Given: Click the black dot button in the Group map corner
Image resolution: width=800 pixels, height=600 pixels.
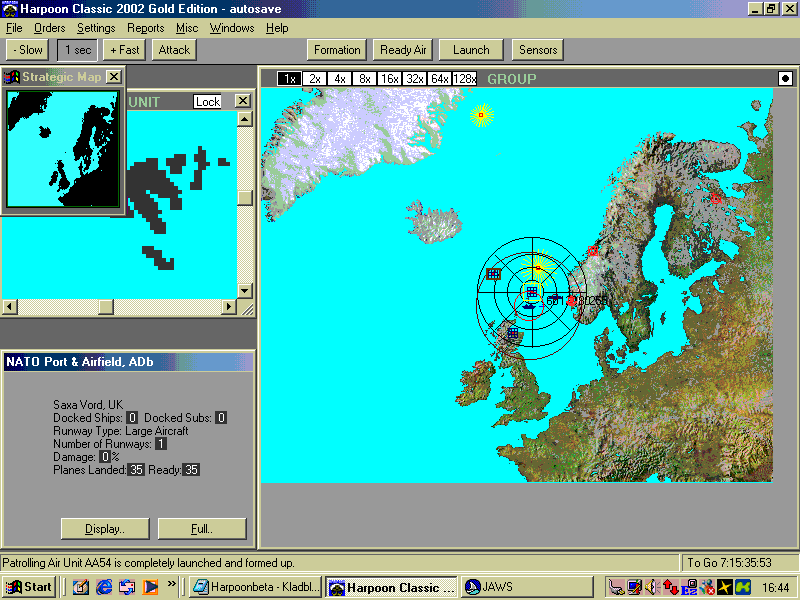Looking at the screenshot, I should [785, 79].
